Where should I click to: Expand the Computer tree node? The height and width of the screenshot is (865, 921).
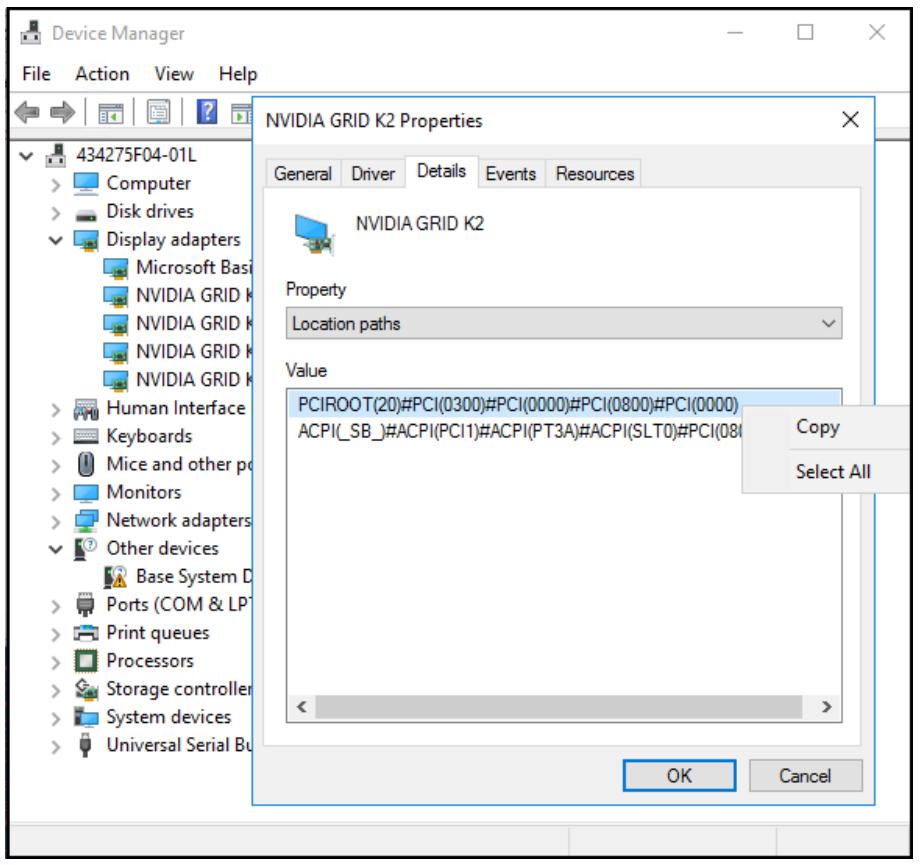click(x=56, y=184)
